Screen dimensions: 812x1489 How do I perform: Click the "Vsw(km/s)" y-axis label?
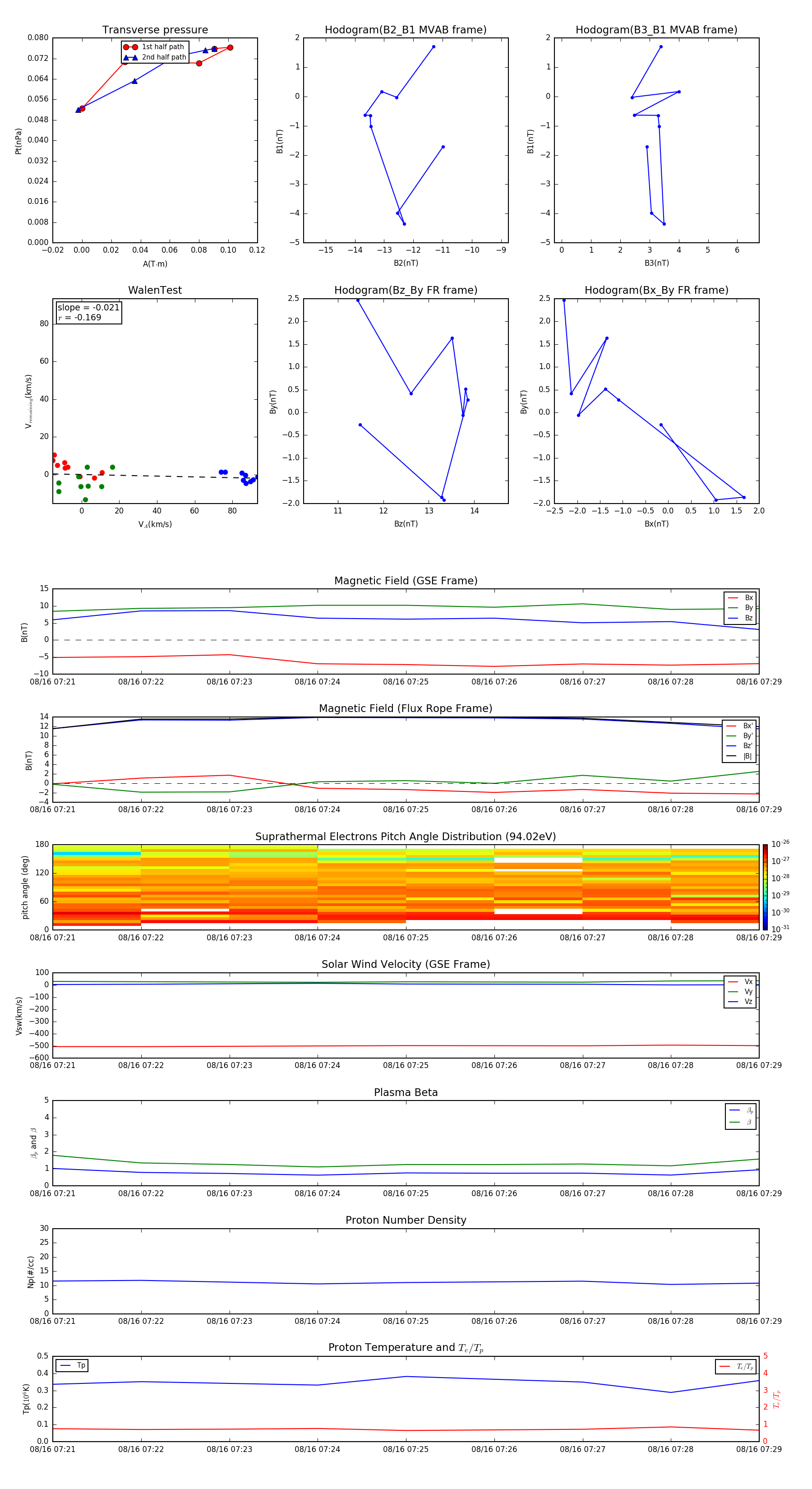pos(18,1016)
